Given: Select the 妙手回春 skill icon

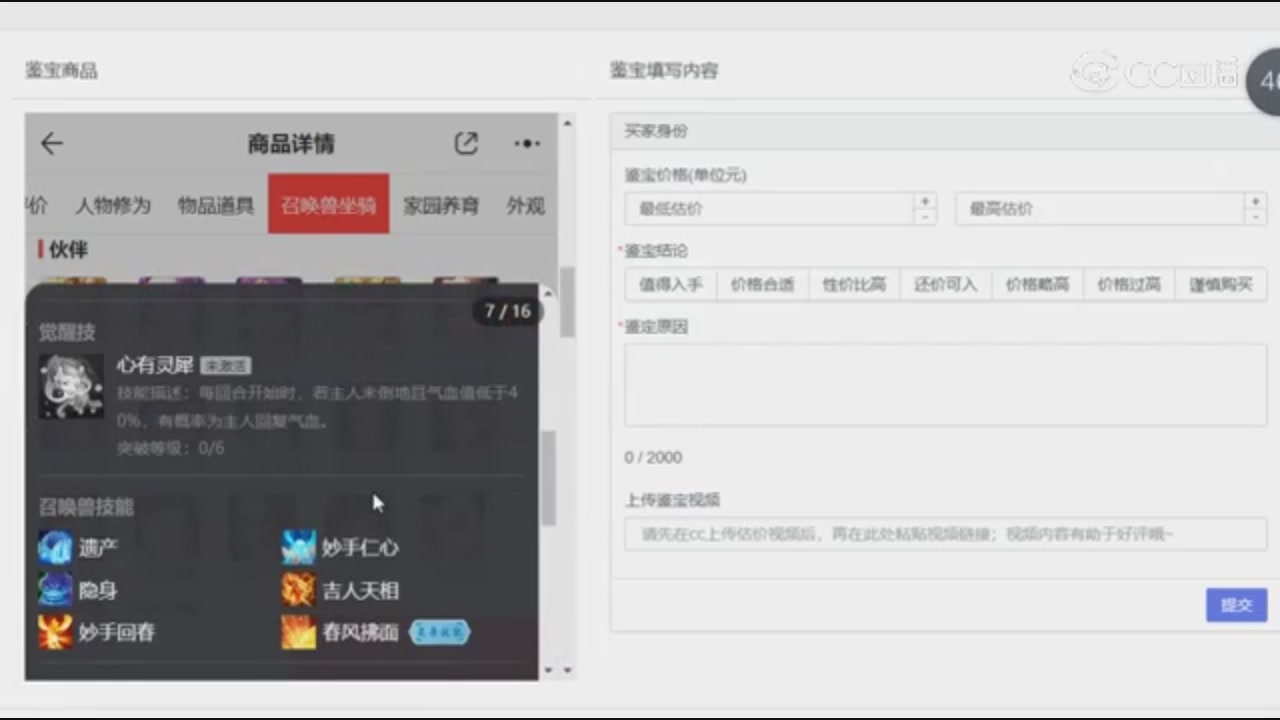Looking at the screenshot, I should [x=55, y=632].
